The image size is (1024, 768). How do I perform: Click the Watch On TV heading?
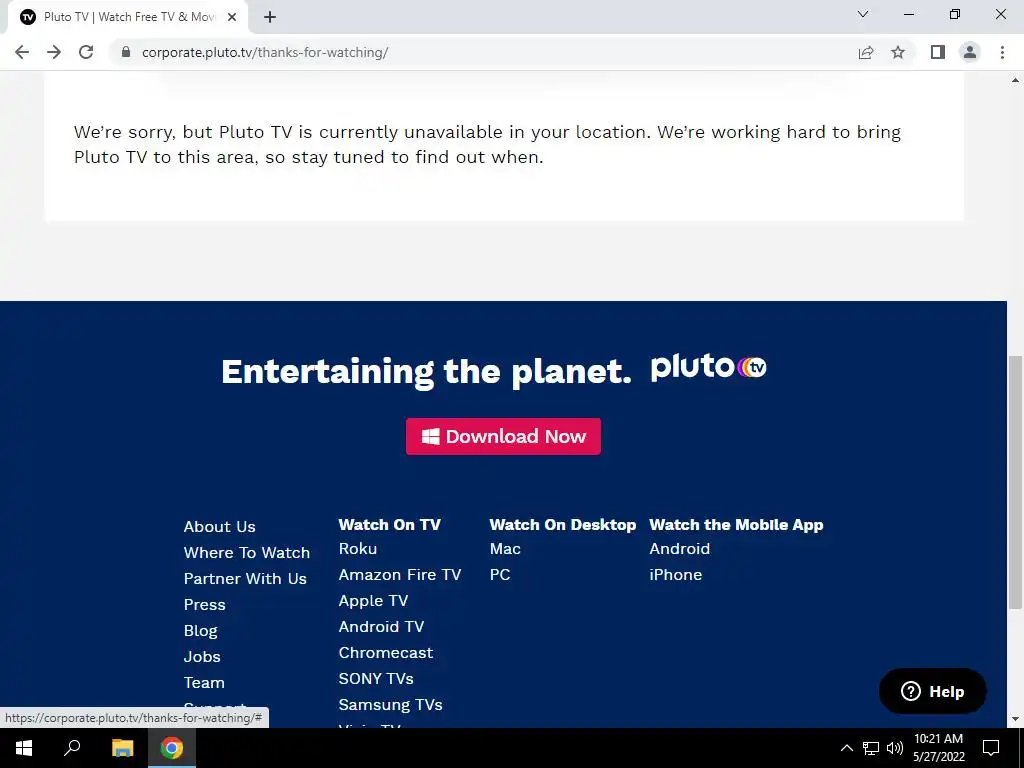pos(389,524)
